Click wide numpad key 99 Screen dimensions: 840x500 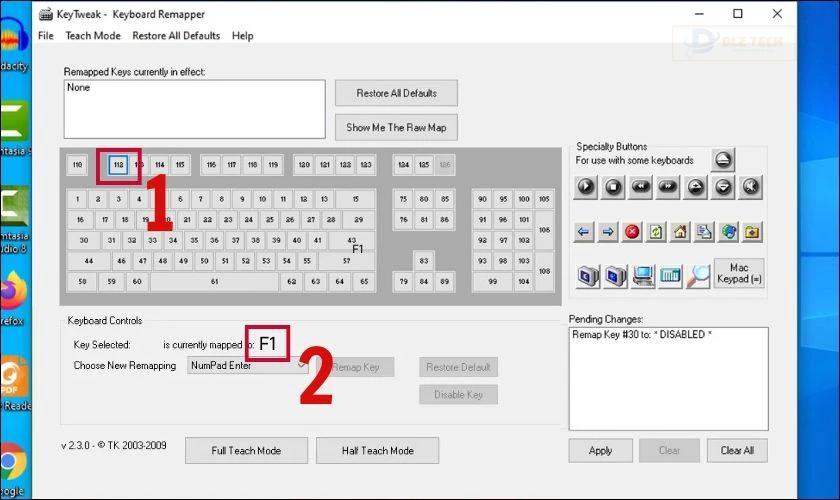tap(492, 282)
